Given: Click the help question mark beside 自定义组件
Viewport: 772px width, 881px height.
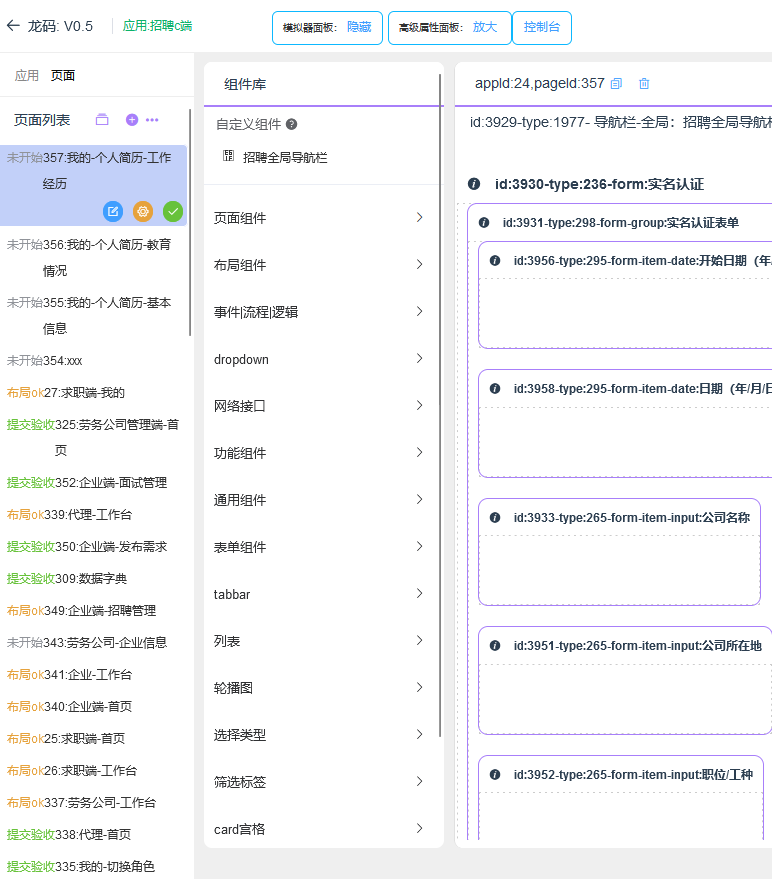Looking at the screenshot, I should coord(291,124).
